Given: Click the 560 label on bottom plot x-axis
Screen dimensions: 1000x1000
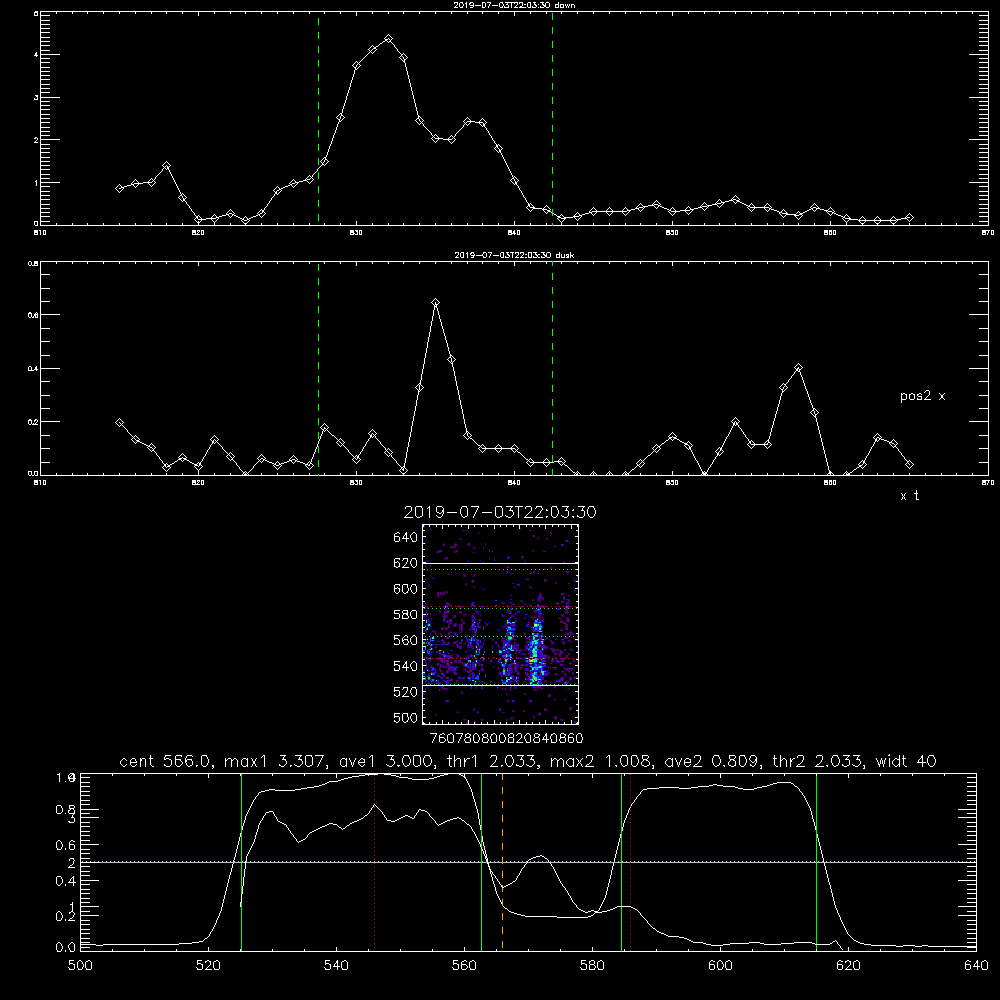Looking at the screenshot, I should pos(464,966).
